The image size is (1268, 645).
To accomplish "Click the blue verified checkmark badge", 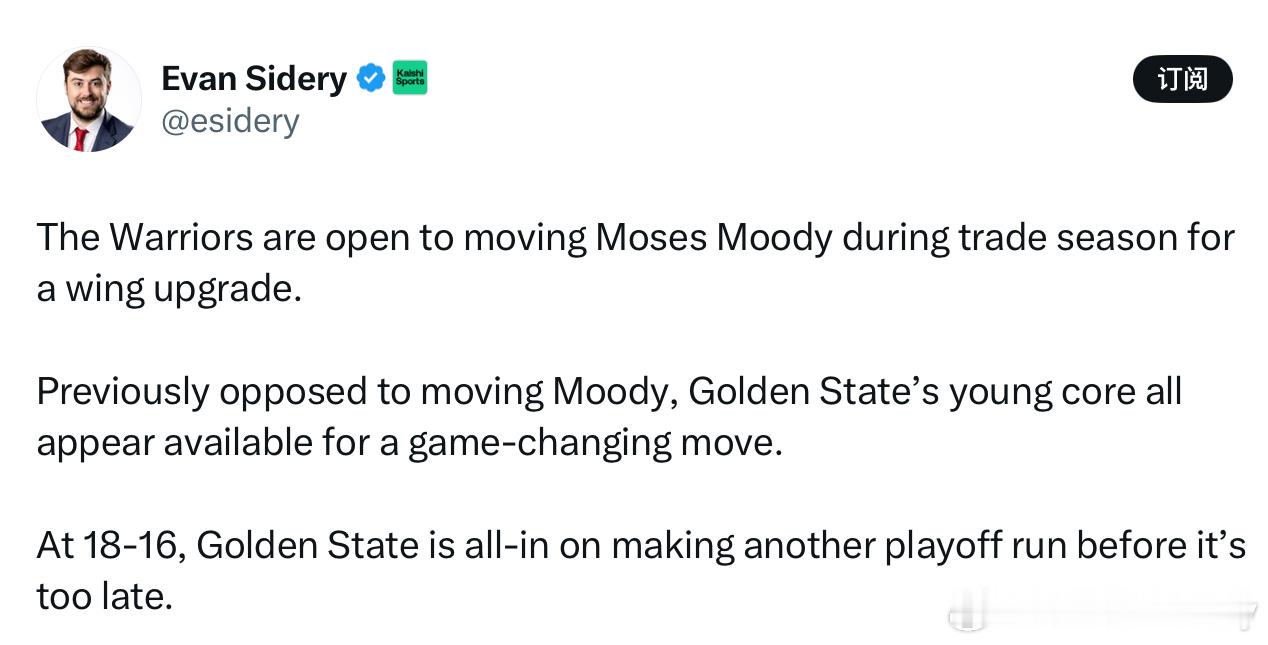I will tap(370, 77).
